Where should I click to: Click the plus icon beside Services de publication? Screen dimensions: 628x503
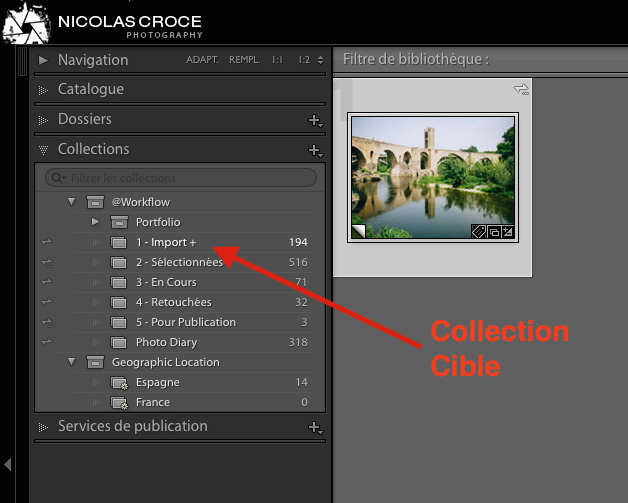[x=314, y=427]
